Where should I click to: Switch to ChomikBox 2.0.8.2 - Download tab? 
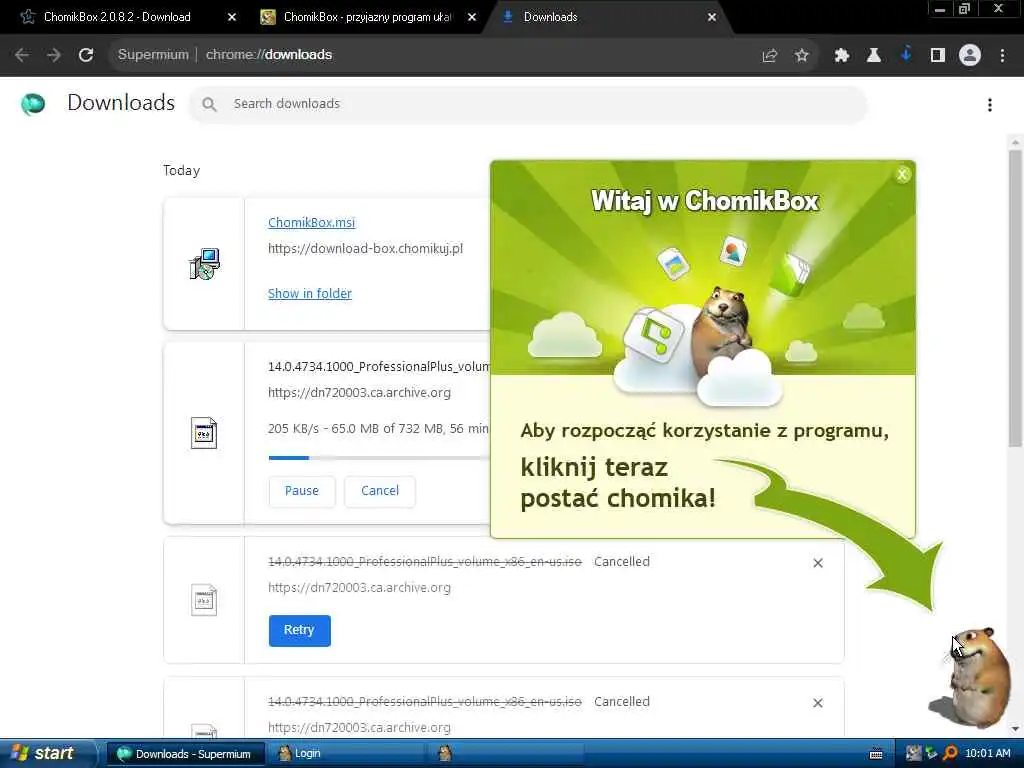point(117,17)
